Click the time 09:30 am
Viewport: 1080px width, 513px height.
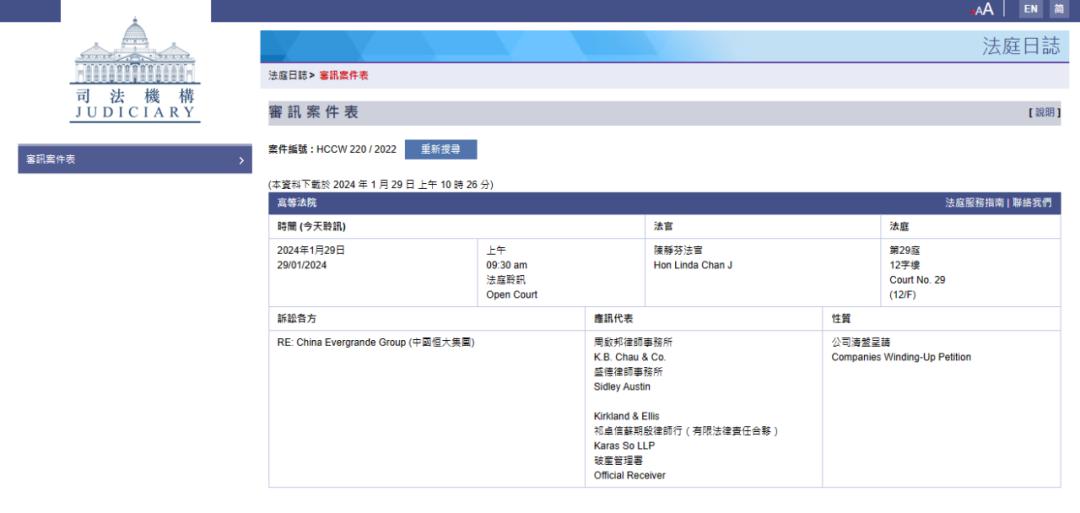point(506,265)
